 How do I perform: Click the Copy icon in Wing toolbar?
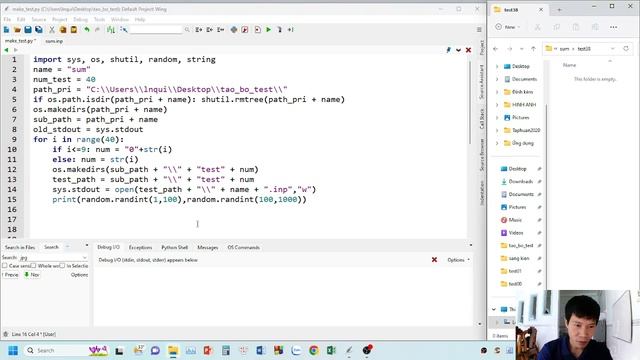63,29
